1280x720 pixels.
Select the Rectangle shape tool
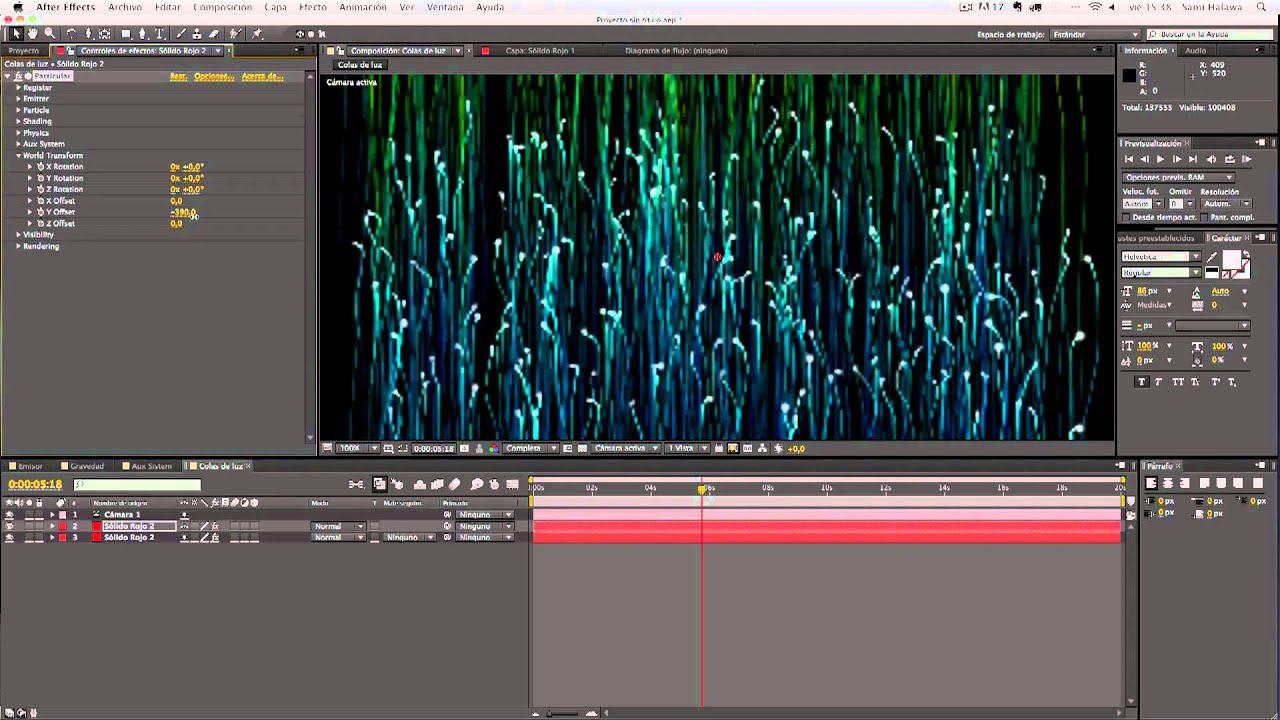pyautogui.click(x=126, y=33)
